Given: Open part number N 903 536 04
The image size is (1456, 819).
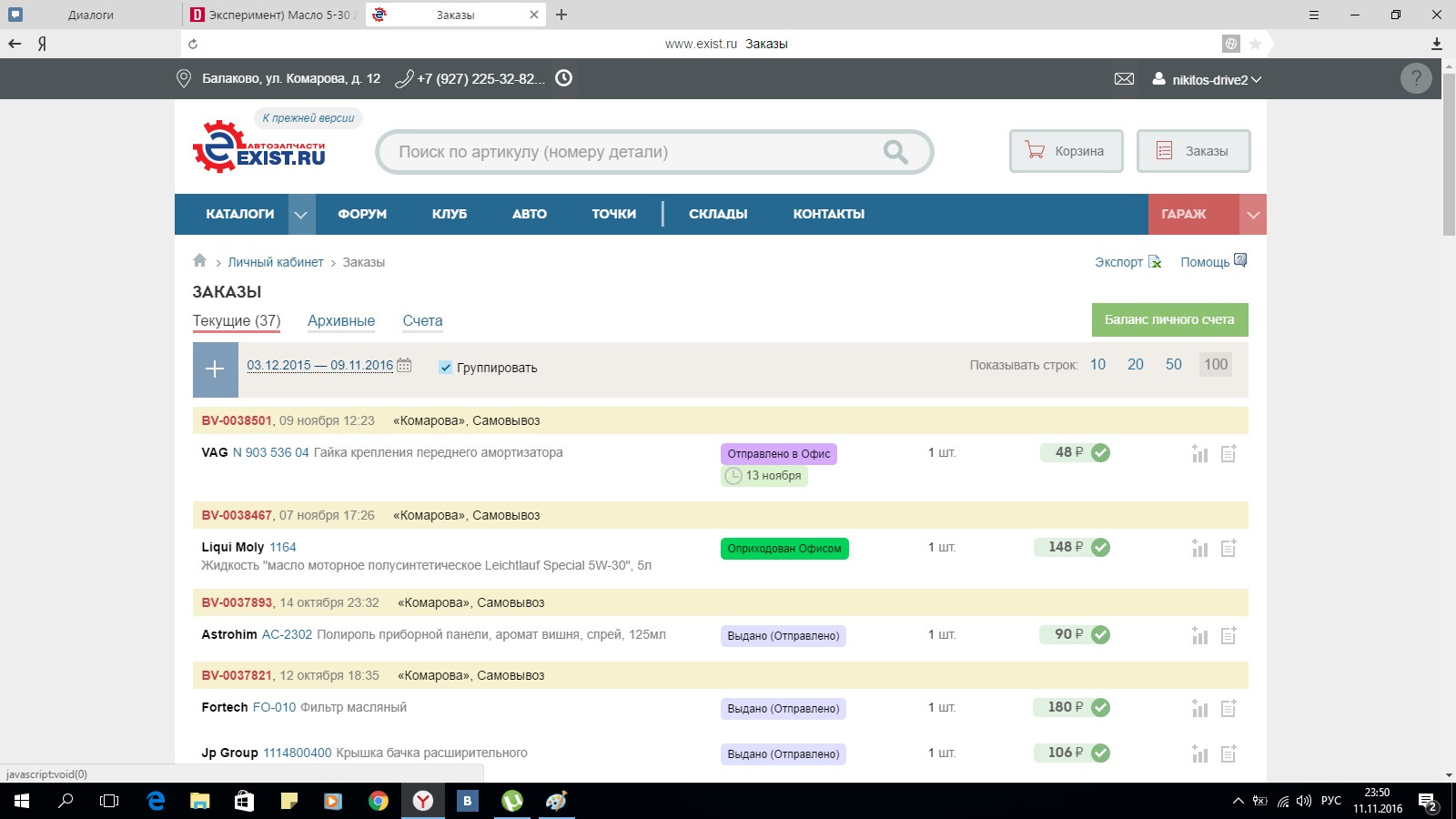Looking at the screenshot, I should 271,452.
